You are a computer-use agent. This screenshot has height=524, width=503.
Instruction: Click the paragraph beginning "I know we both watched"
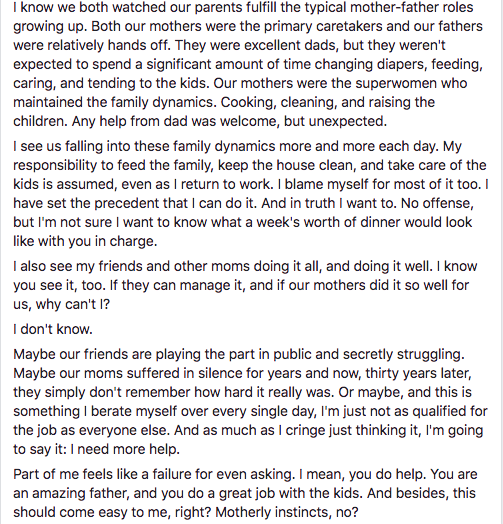(248, 64)
